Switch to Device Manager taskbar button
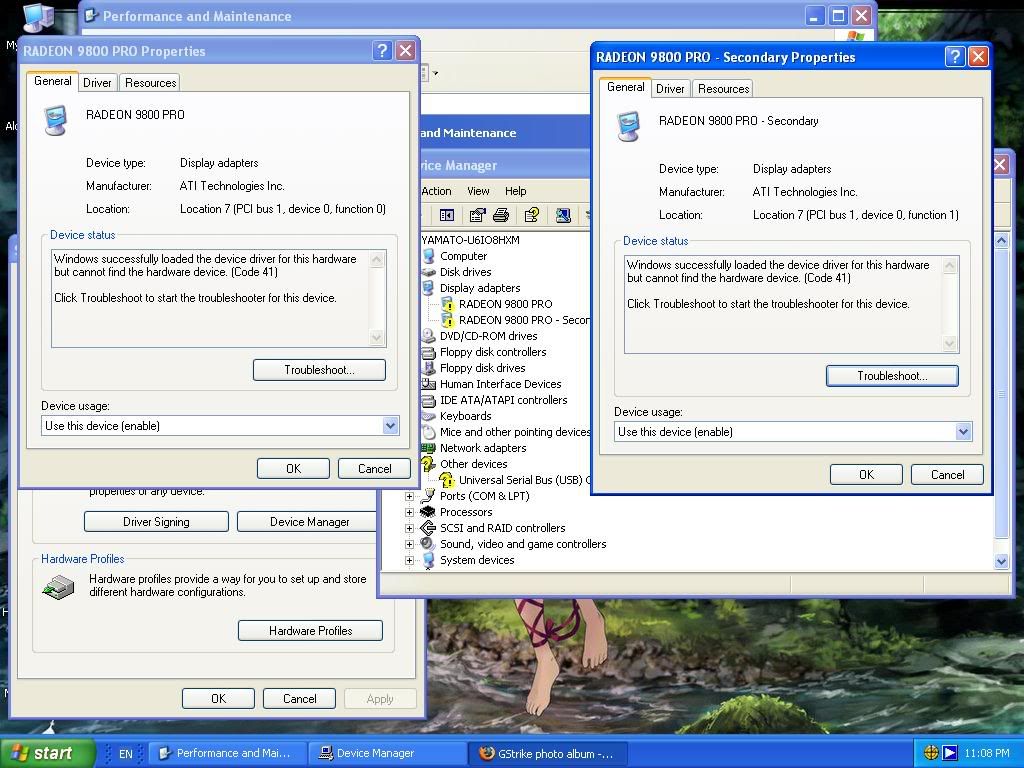Viewport: 1024px width, 768px height. pos(387,753)
